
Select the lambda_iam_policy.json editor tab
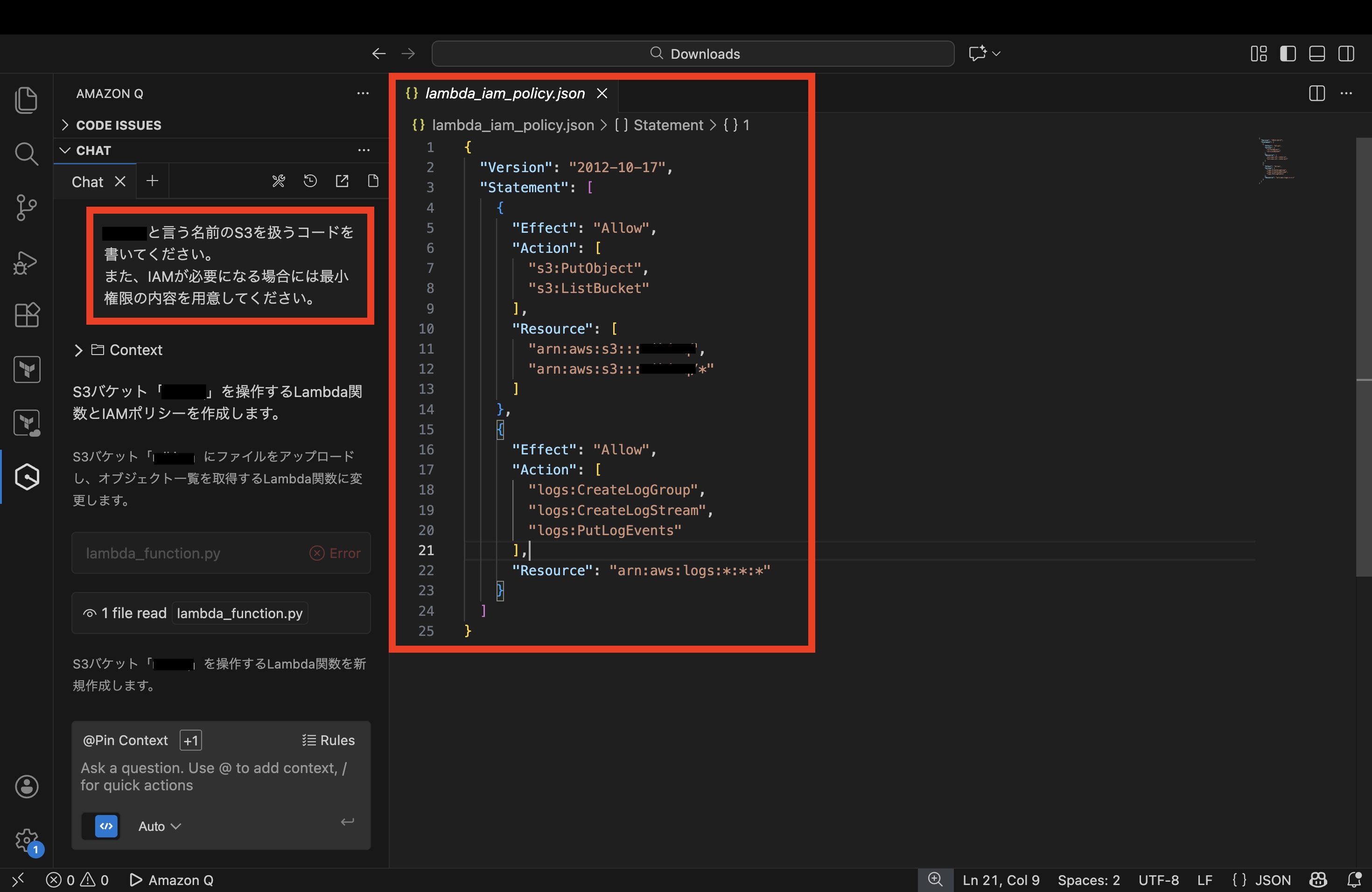504,93
